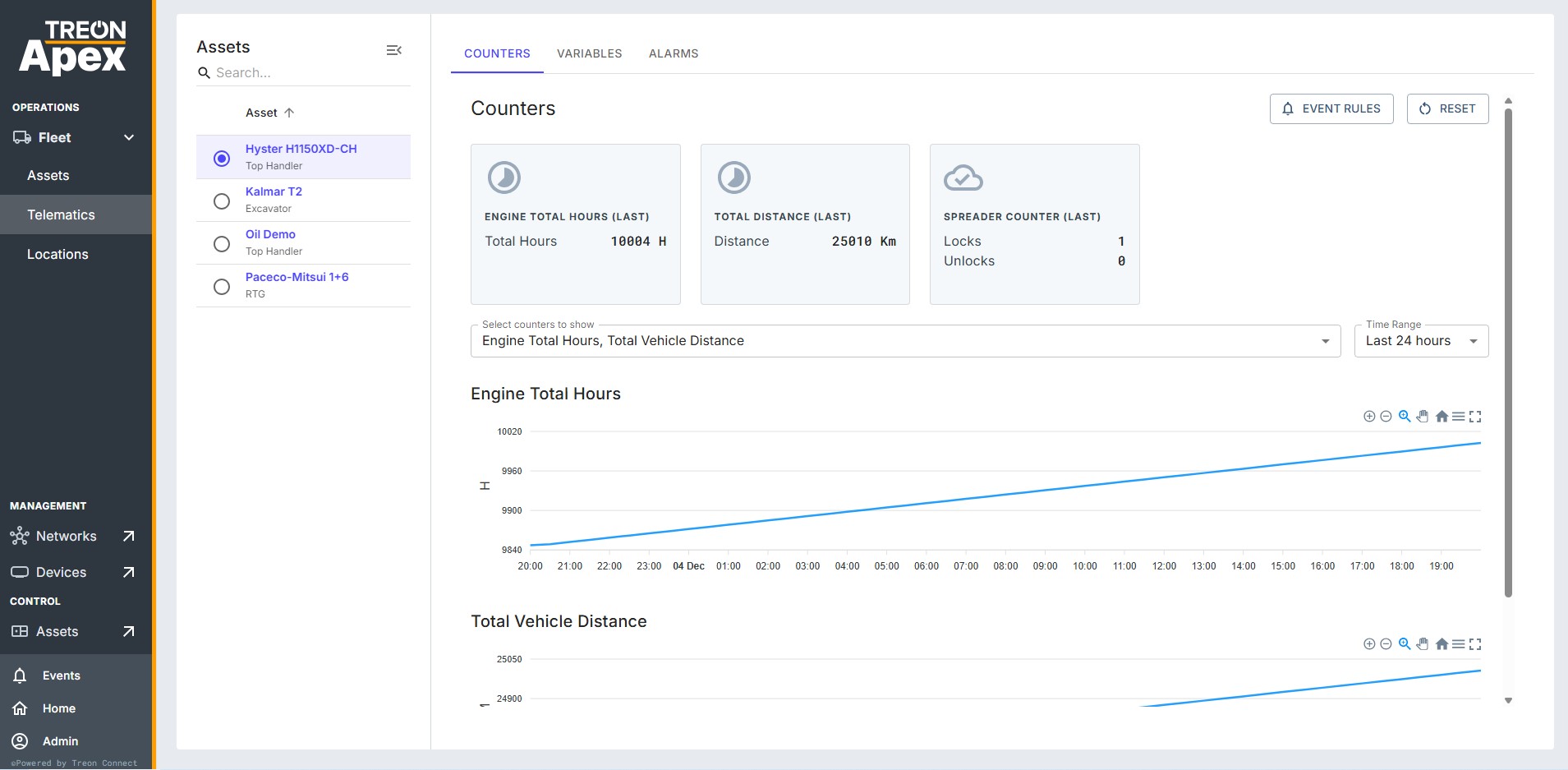The image size is (1568, 770).
Task: Zoom in on Total Vehicle Distance chart
Action: [x=1369, y=644]
